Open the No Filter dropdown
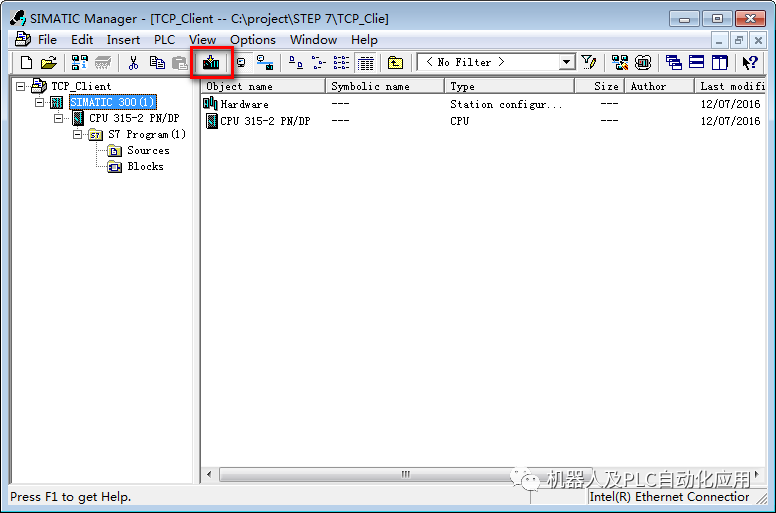The height and width of the screenshot is (513, 776). (x=567, y=62)
